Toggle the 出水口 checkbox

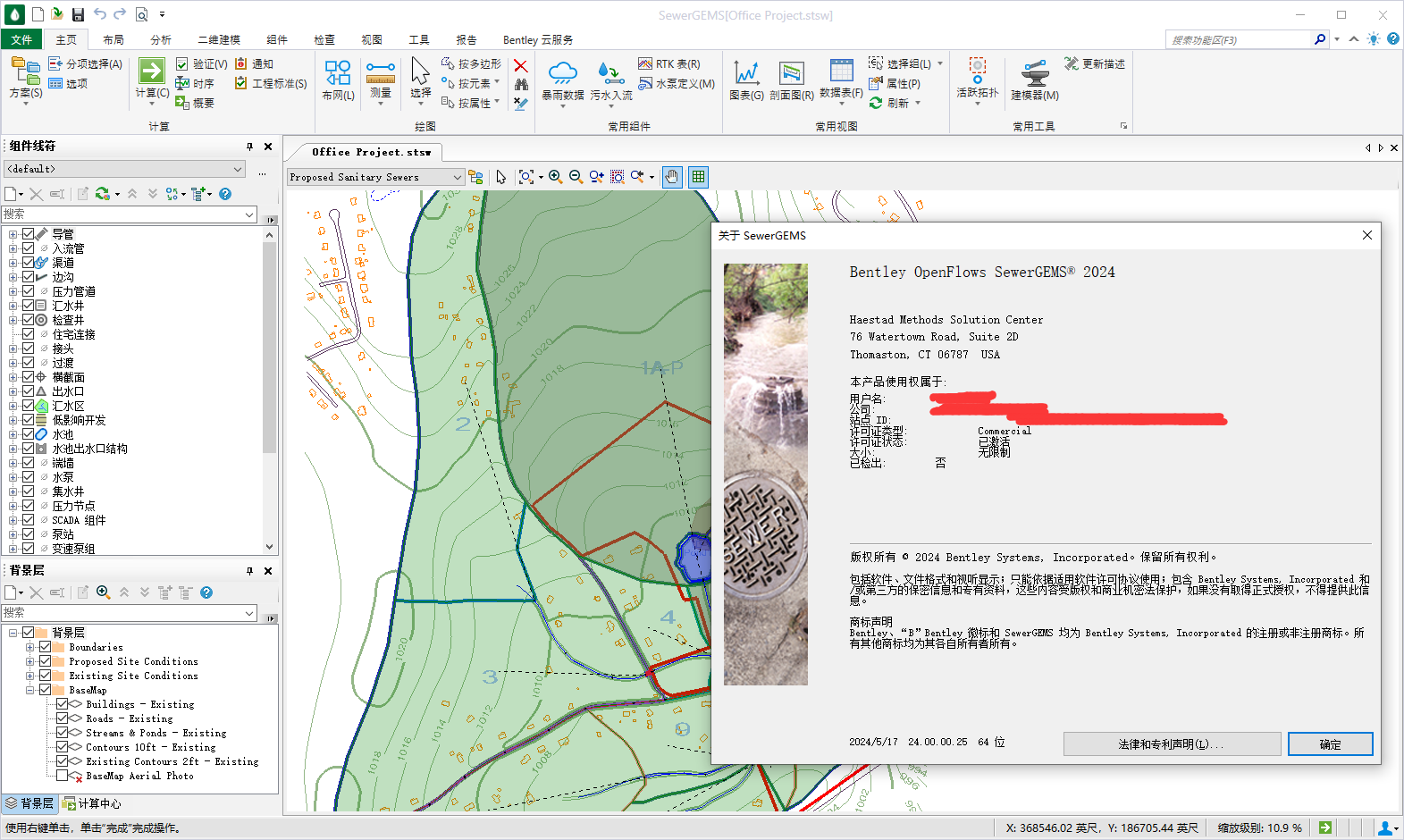pyautogui.click(x=28, y=391)
